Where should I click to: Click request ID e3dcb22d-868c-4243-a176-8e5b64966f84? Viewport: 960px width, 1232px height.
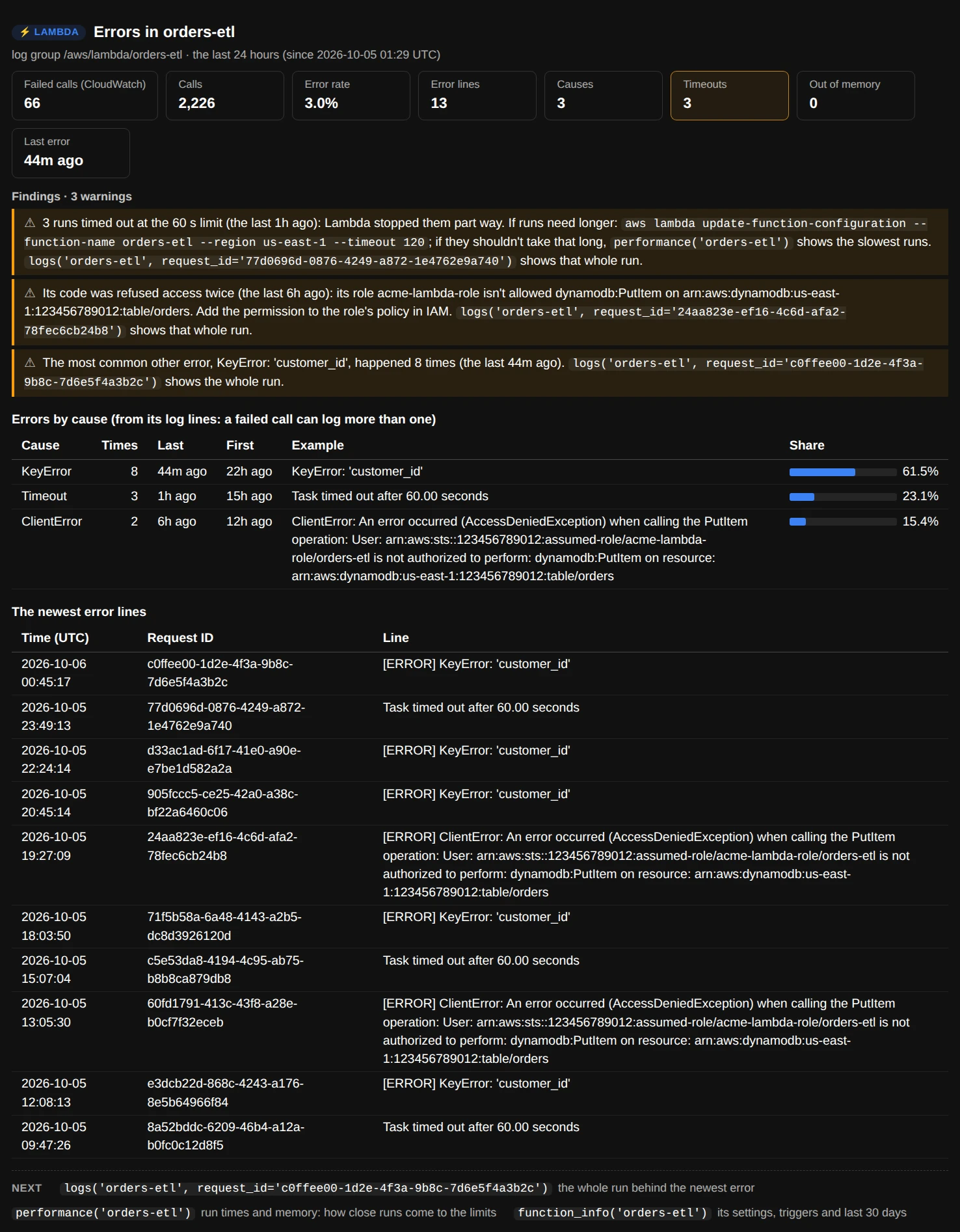(225, 1093)
